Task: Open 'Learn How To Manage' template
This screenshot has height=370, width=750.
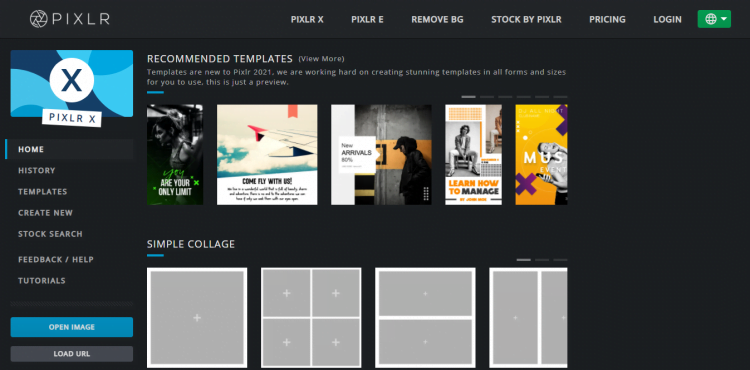Action: pos(474,154)
